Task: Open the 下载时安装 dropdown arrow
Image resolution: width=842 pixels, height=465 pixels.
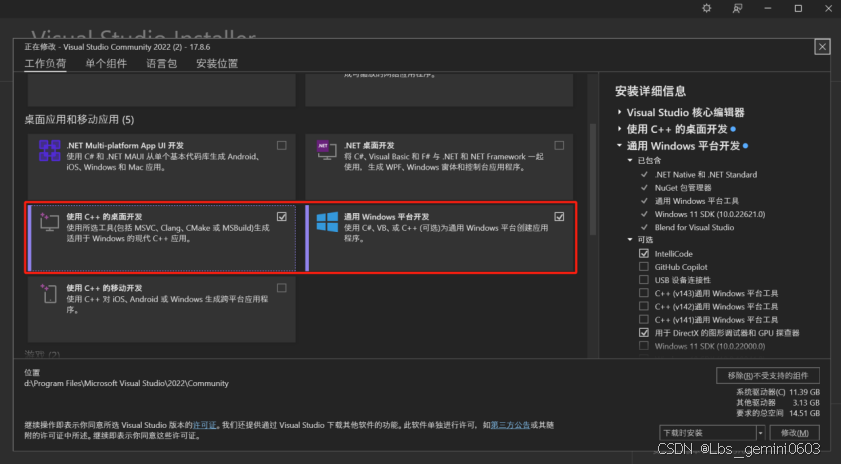Action: tap(760, 433)
